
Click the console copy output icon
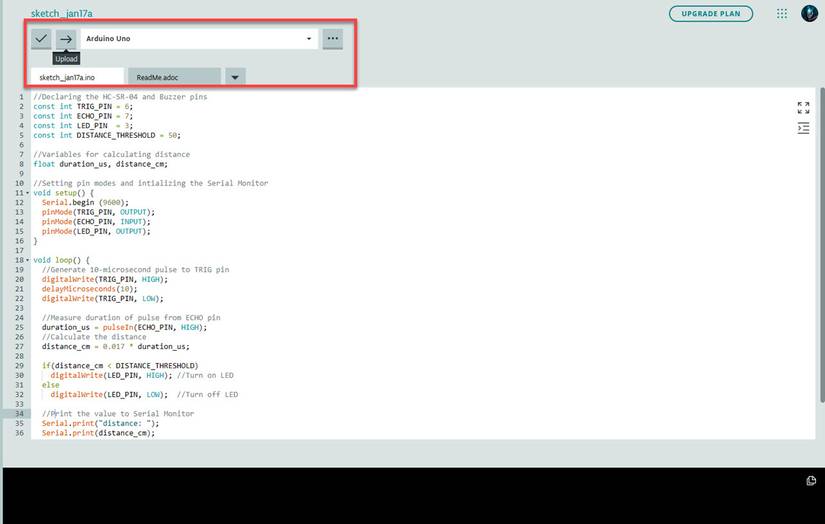[x=811, y=480]
